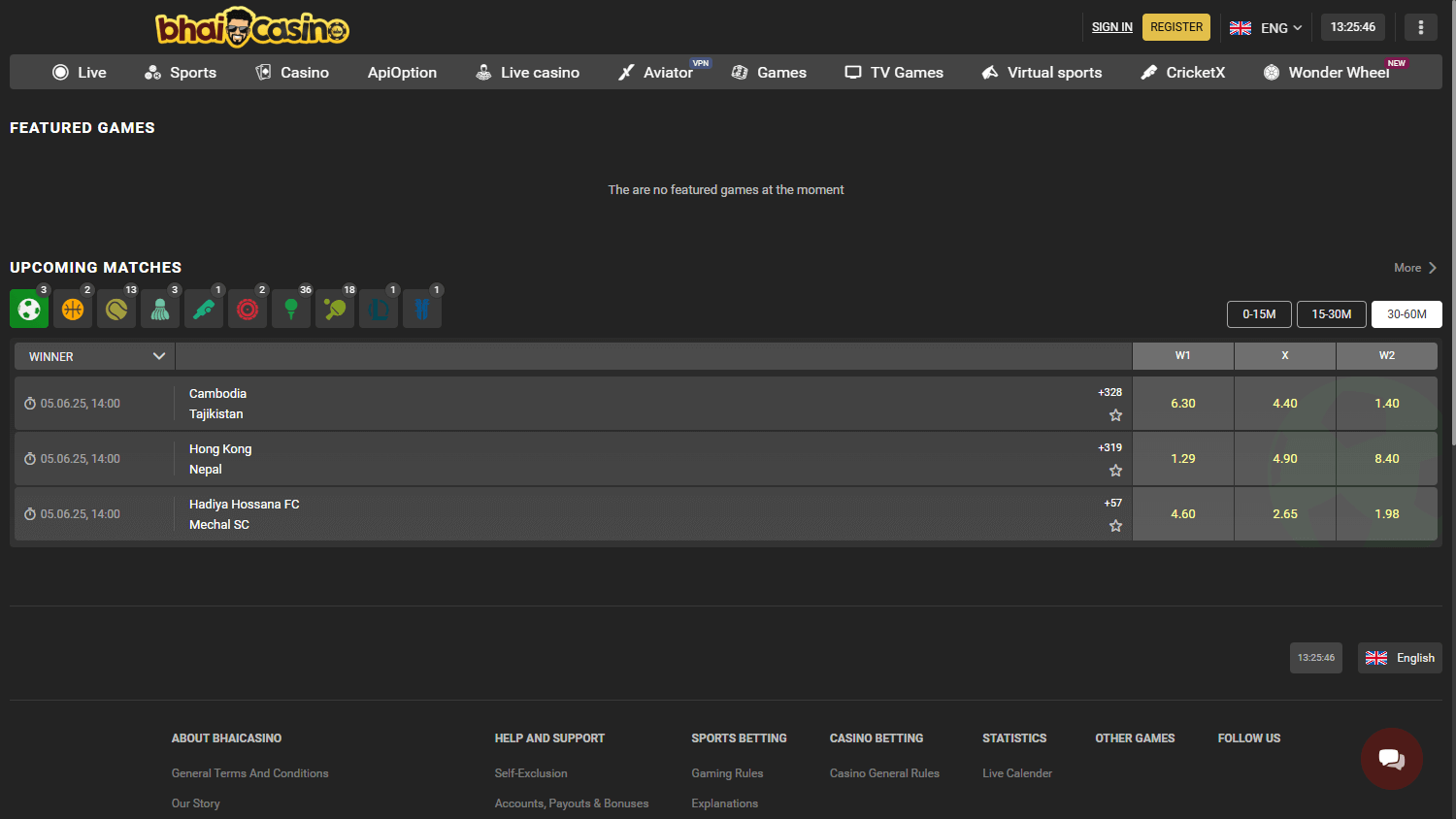Select the golf sport filter icon
This screenshot has height=819, width=1456.
point(291,309)
